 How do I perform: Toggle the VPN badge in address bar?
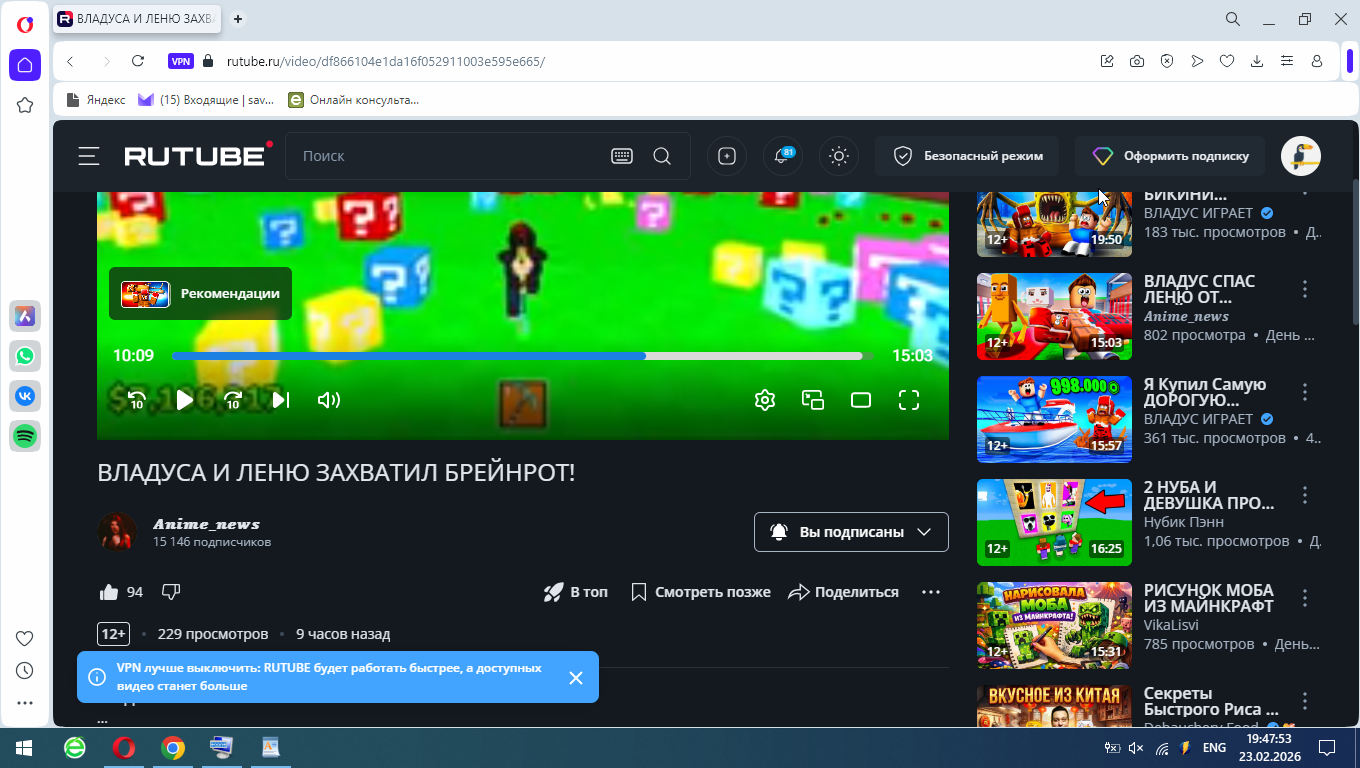[181, 61]
